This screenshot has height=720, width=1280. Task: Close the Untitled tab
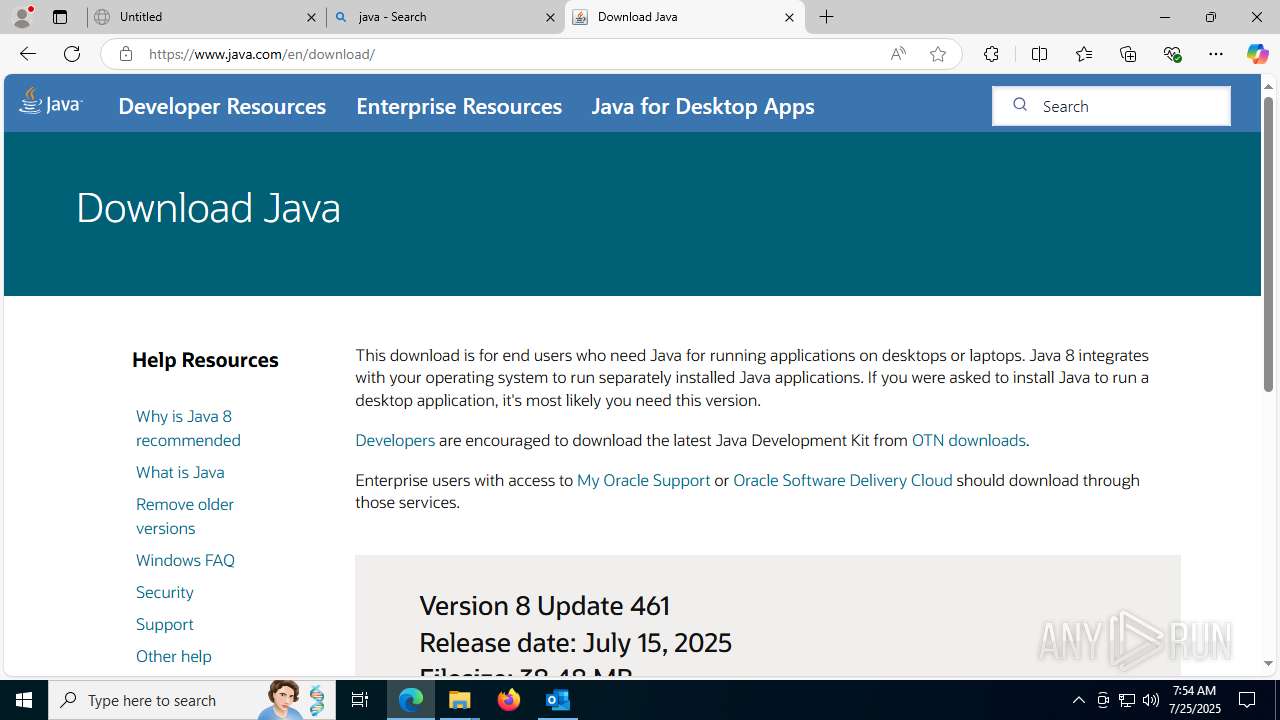tap(311, 17)
